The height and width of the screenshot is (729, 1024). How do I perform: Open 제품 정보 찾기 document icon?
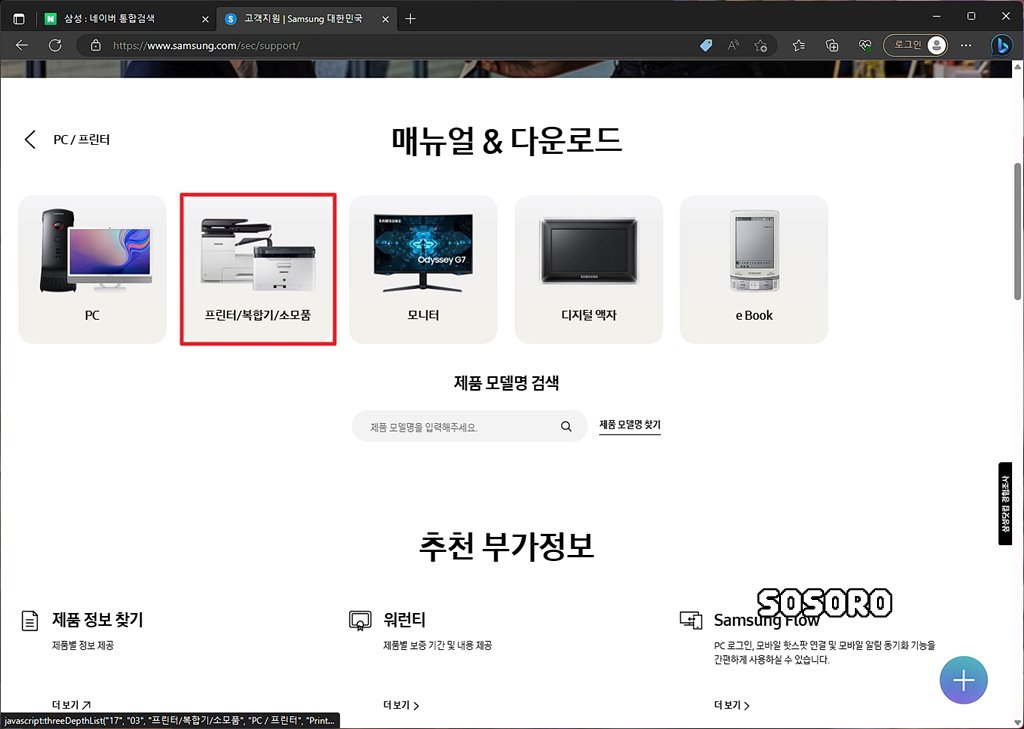click(30, 621)
